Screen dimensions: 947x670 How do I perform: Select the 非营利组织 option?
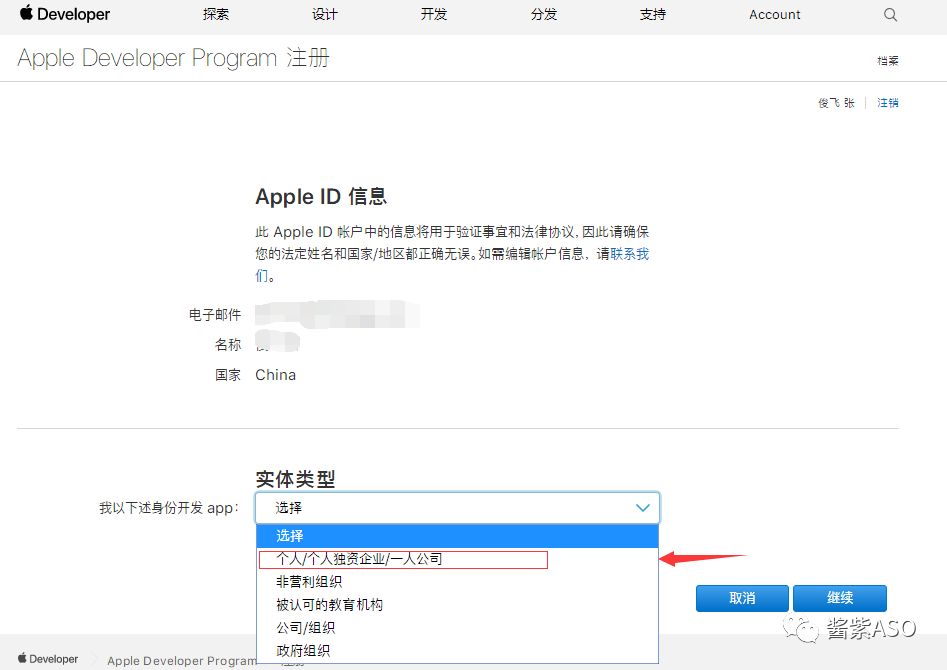point(457,582)
